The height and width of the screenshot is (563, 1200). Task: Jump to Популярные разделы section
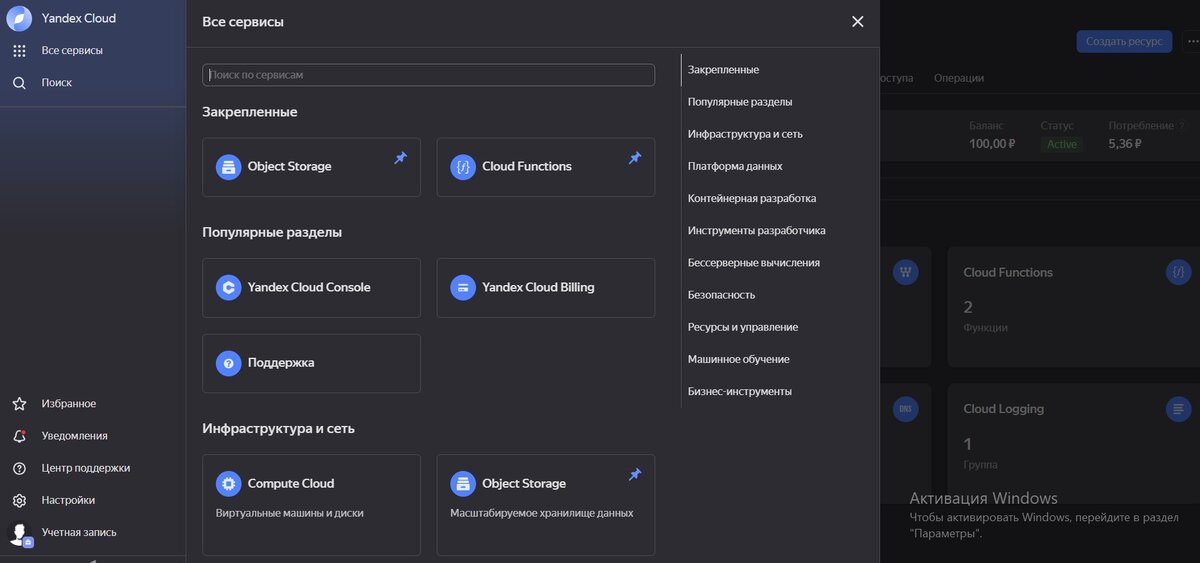coord(740,102)
